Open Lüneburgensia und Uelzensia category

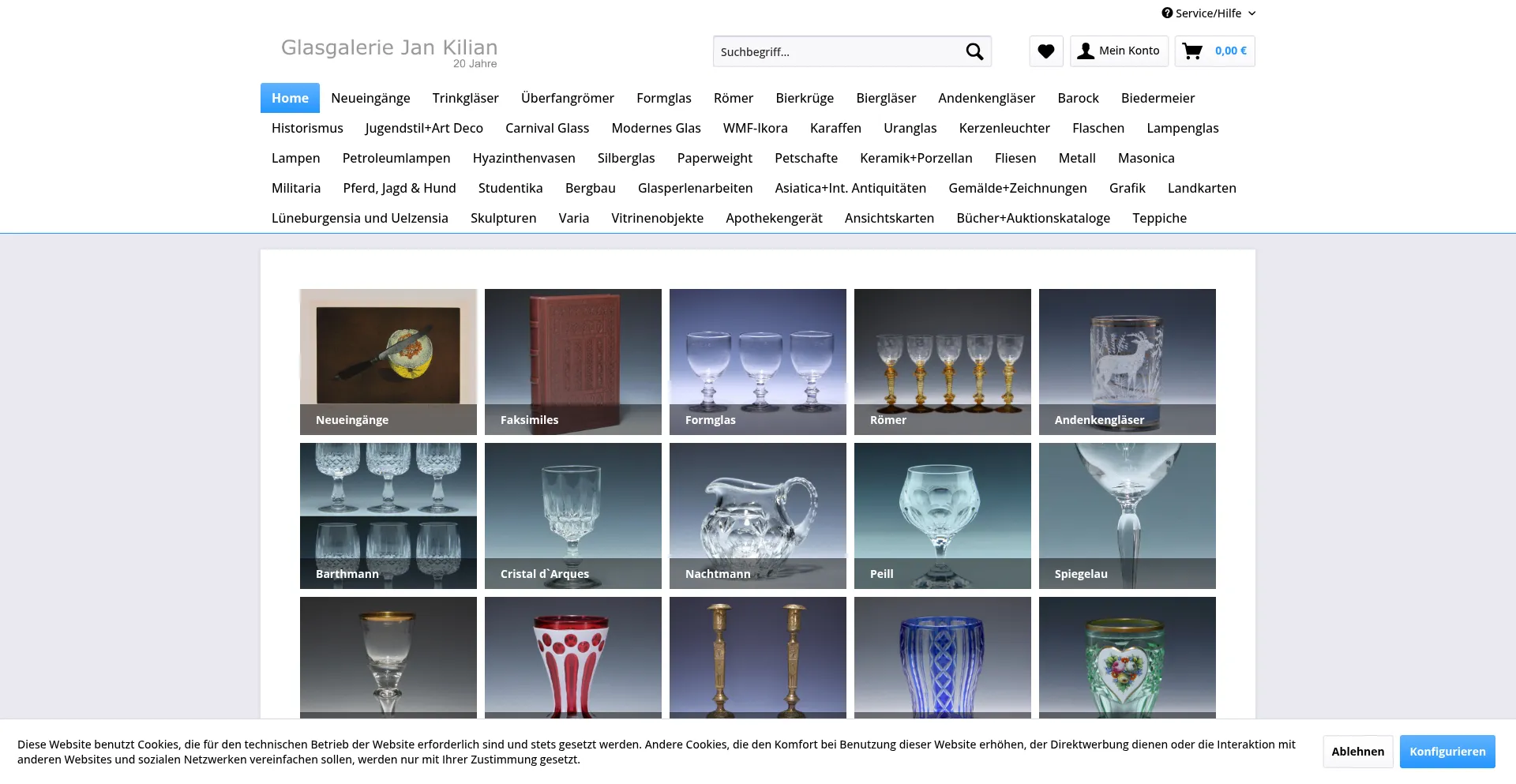click(359, 218)
